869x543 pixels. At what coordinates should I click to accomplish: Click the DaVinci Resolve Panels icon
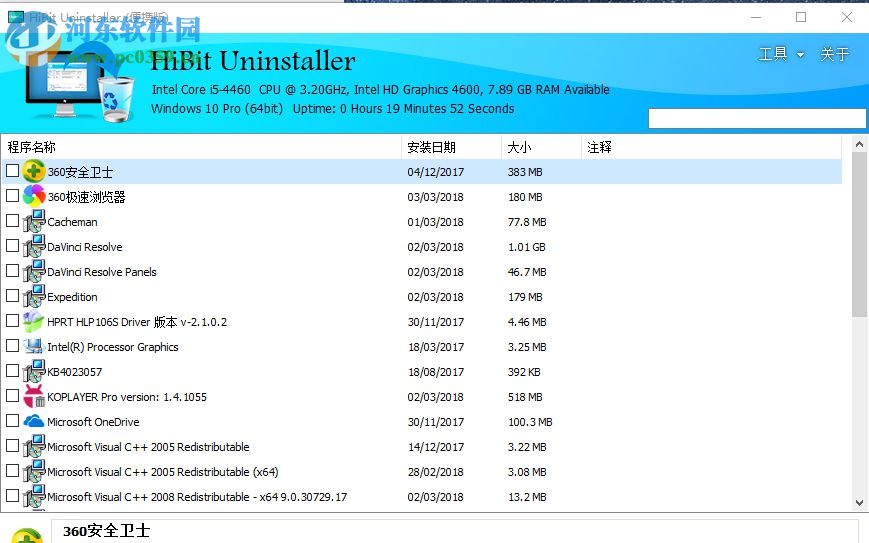point(34,271)
